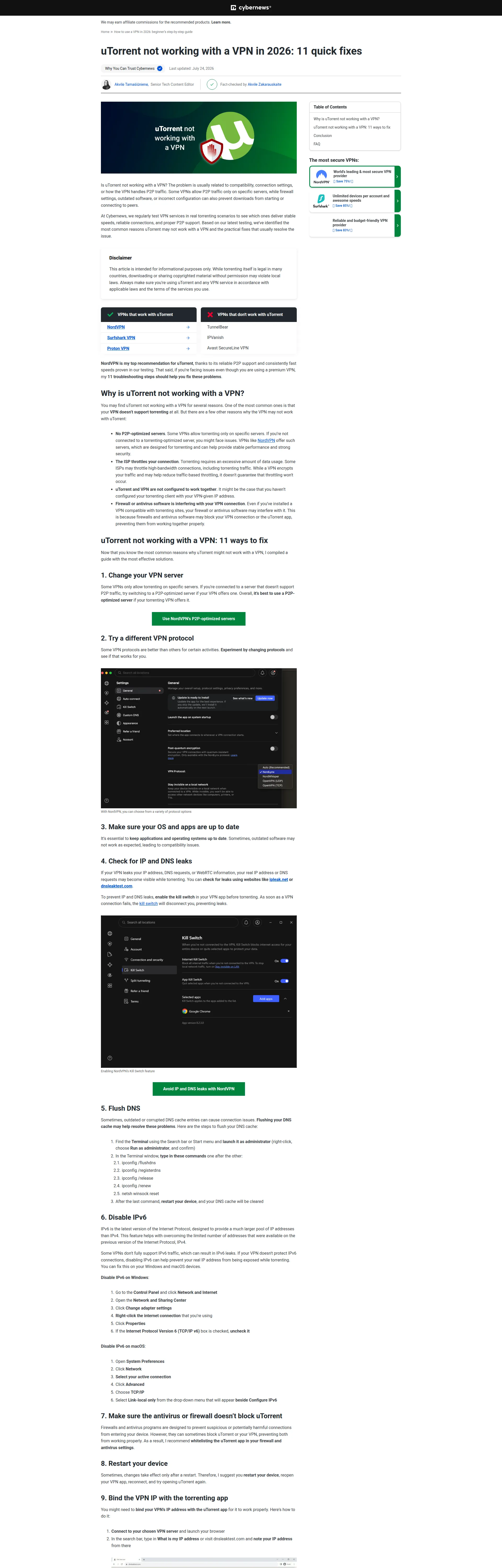Jump to FAQ in Table of Contents
The image size is (502, 1568).
(x=317, y=144)
